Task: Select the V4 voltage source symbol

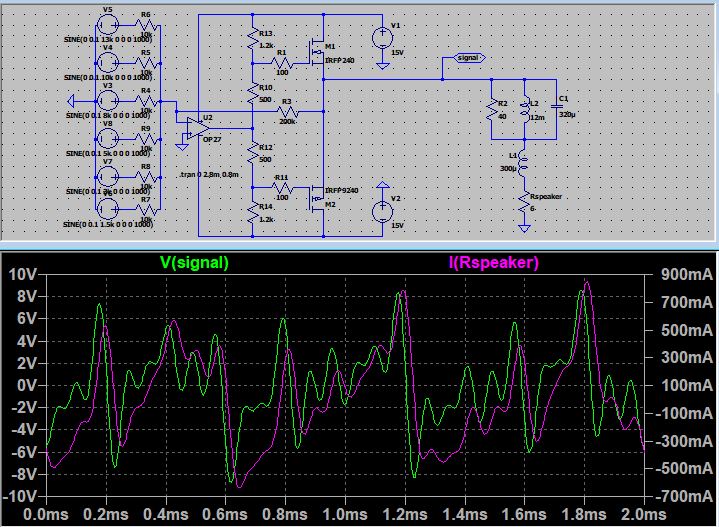Action: point(108,62)
